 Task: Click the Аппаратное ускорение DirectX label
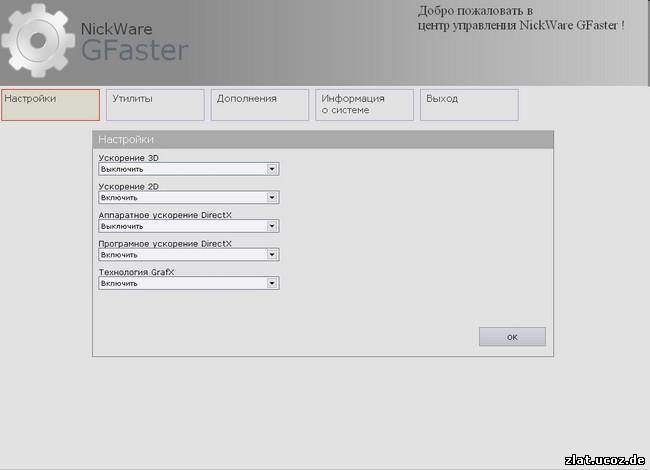tap(165, 215)
